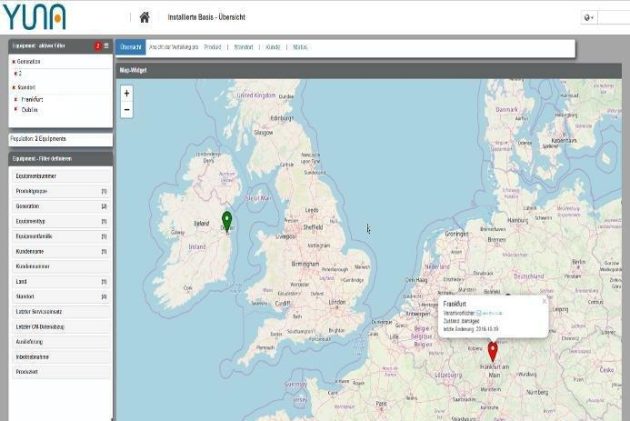
Task: Switch to the Standort tab
Action: pyautogui.click(x=243, y=47)
